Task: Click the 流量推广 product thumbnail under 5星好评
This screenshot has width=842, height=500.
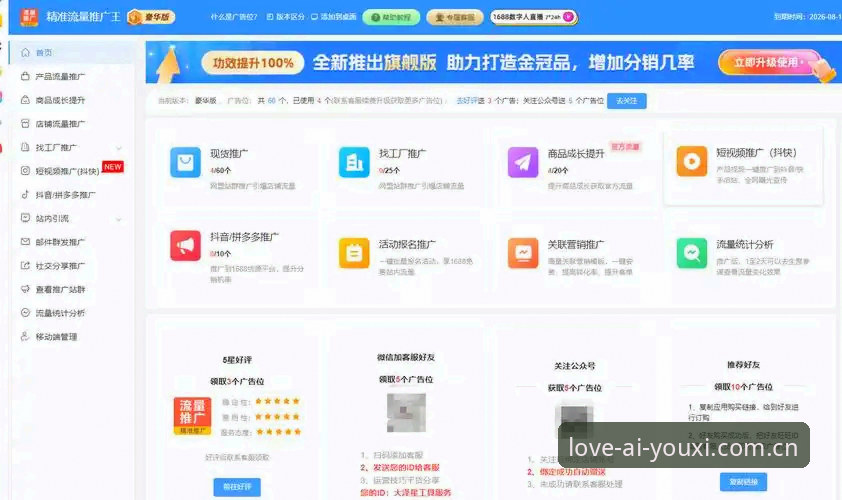Action: point(192,416)
